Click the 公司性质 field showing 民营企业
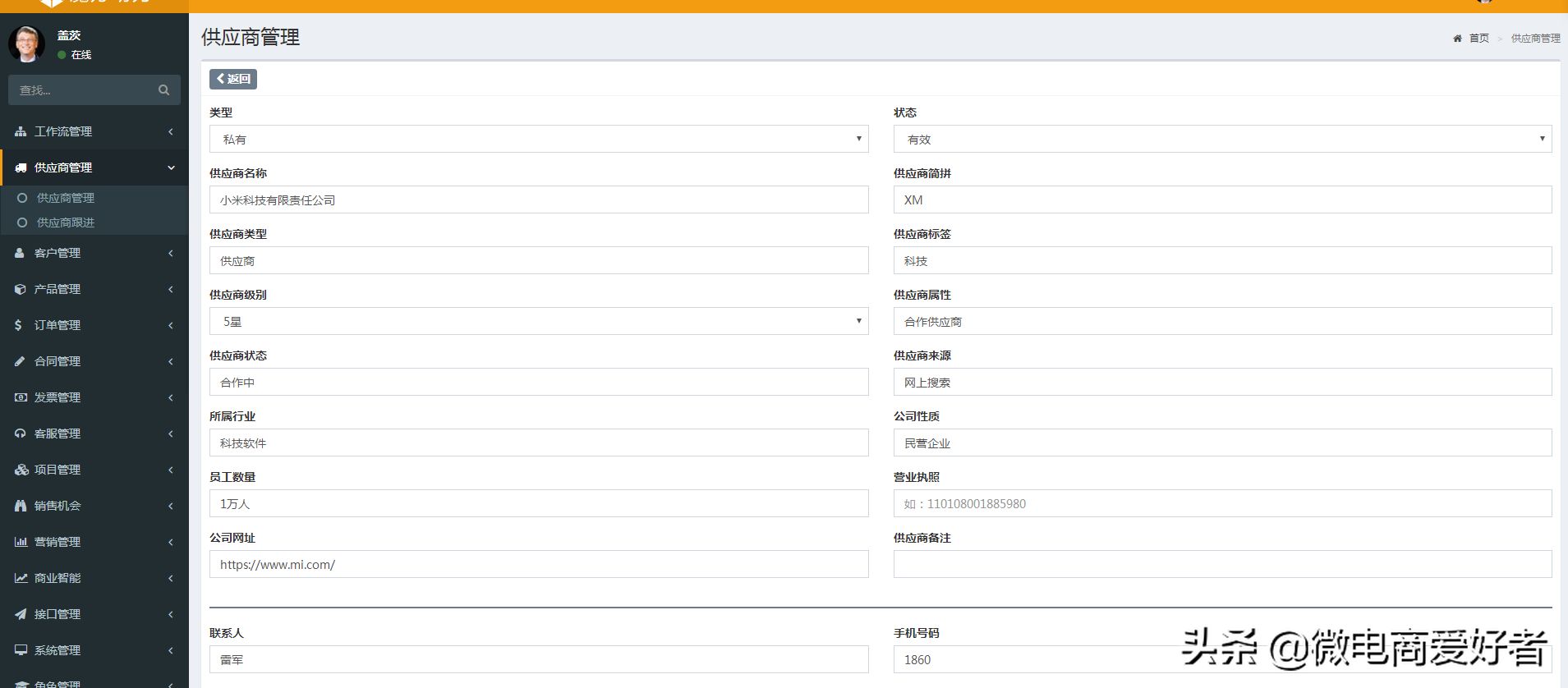 (x=1222, y=443)
